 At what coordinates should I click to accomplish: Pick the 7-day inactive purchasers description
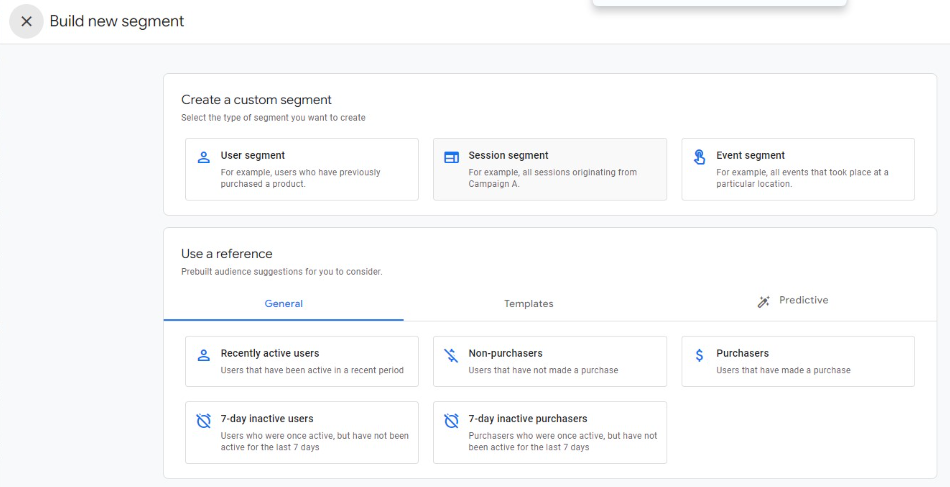coord(562,441)
